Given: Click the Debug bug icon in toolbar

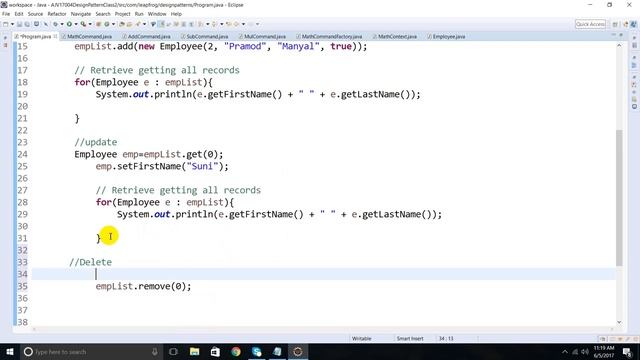Looking at the screenshot, I should click(55, 24).
